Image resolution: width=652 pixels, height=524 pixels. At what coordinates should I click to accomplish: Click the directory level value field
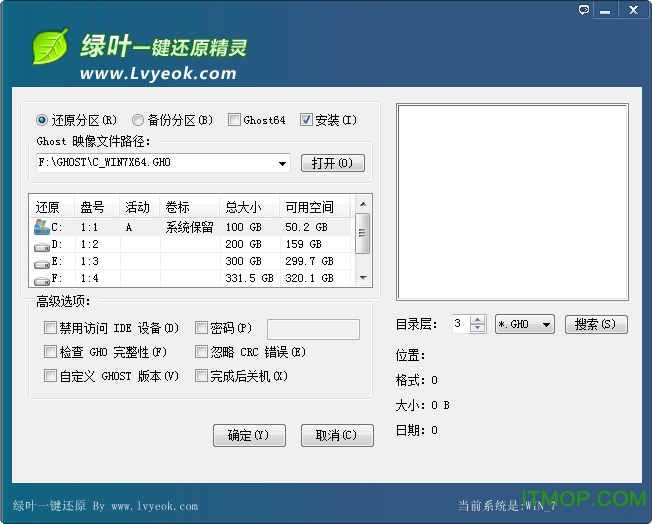[461, 324]
